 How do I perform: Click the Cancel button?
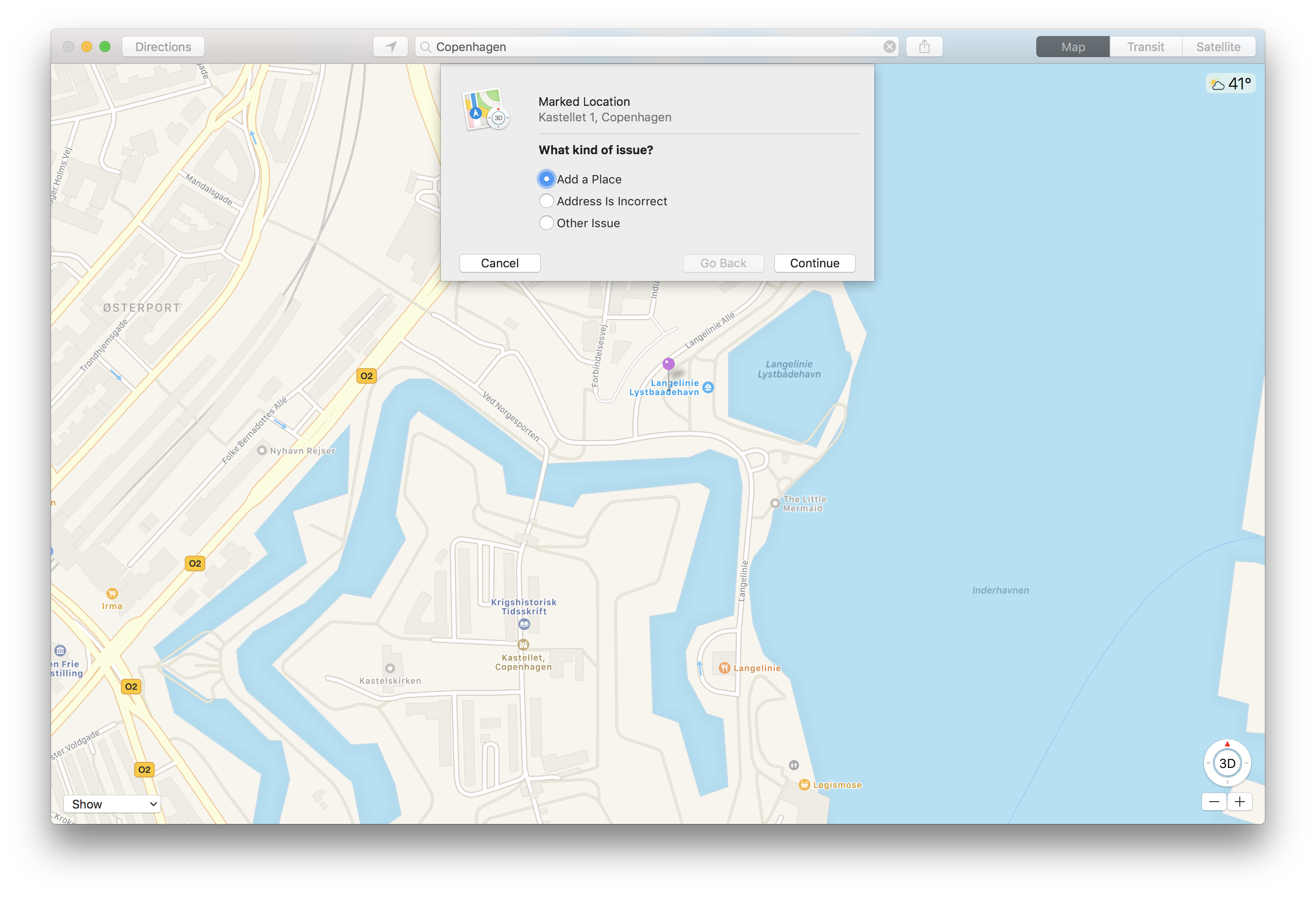(x=499, y=262)
